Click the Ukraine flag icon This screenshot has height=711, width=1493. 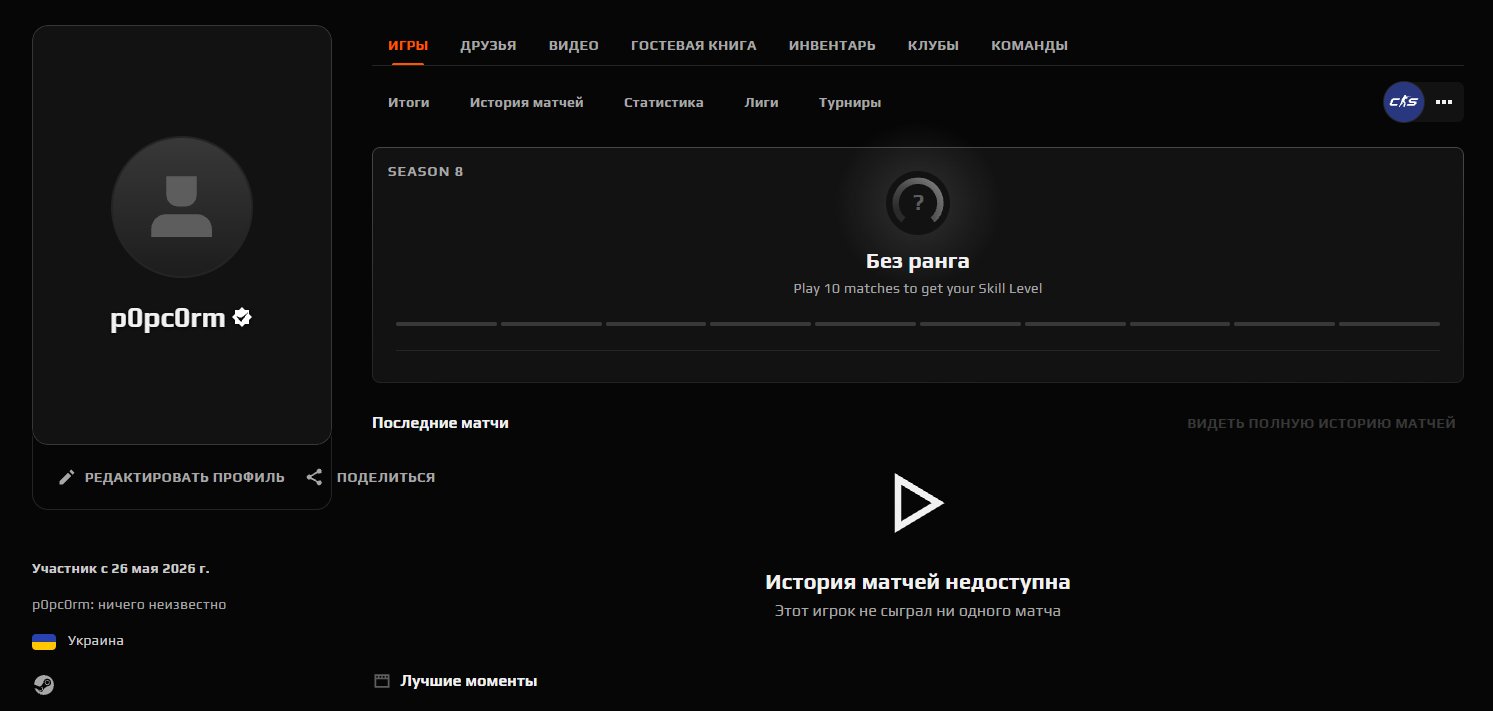click(44, 641)
